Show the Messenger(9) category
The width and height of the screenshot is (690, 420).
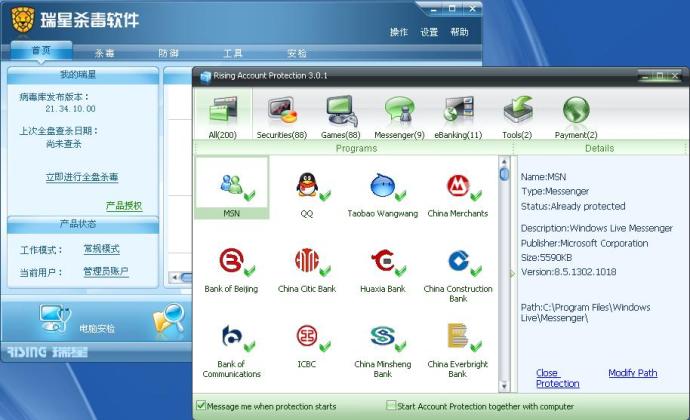coord(400,110)
